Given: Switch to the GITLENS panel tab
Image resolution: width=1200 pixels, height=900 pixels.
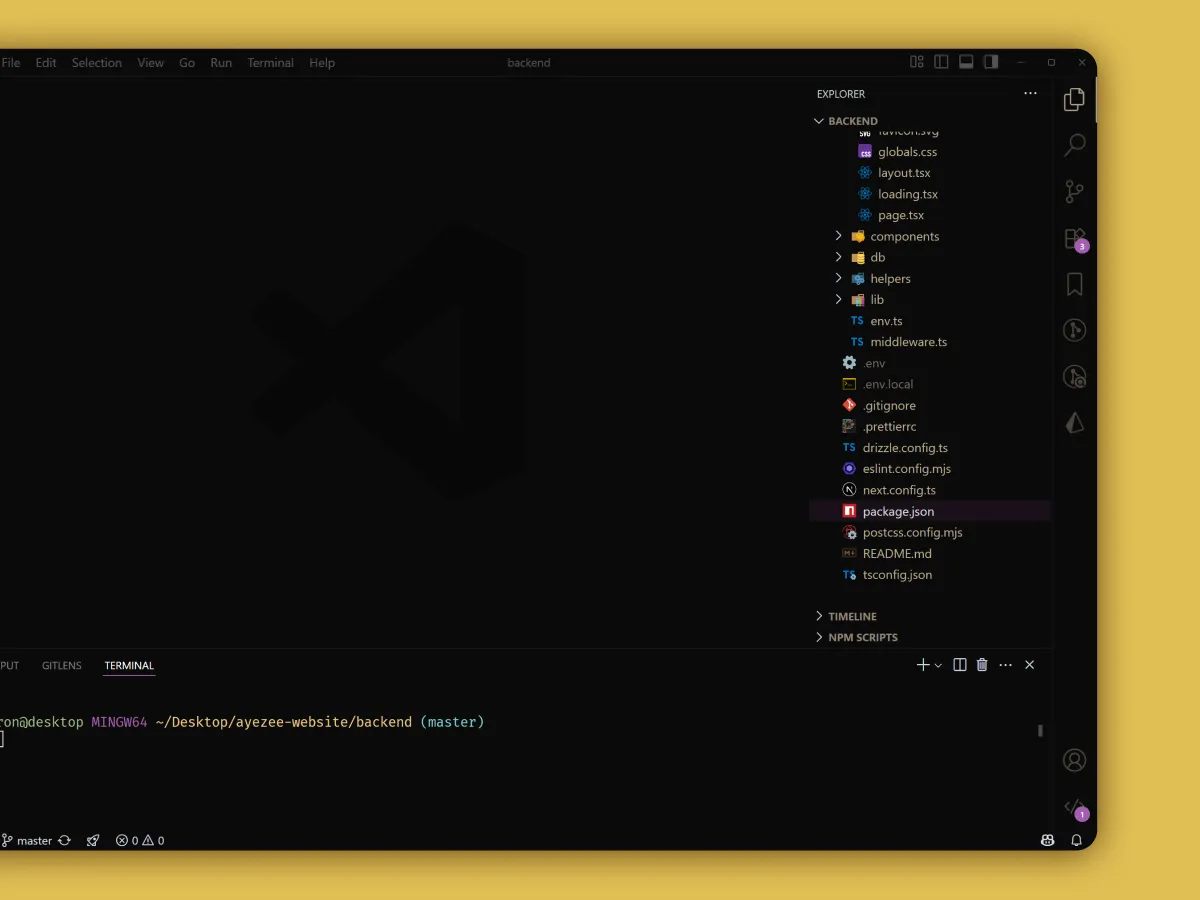Looking at the screenshot, I should click(62, 665).
